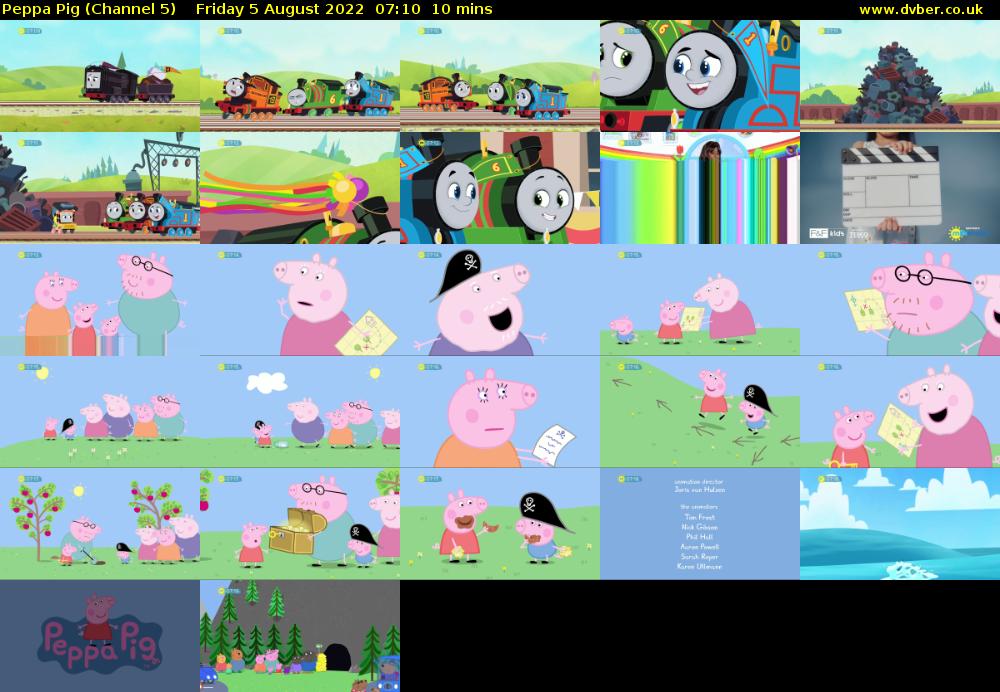Open thumbnail of dark diesel engine pulling wagon
This screenshot has height=692, width=1000.
[x=99, y=76]
